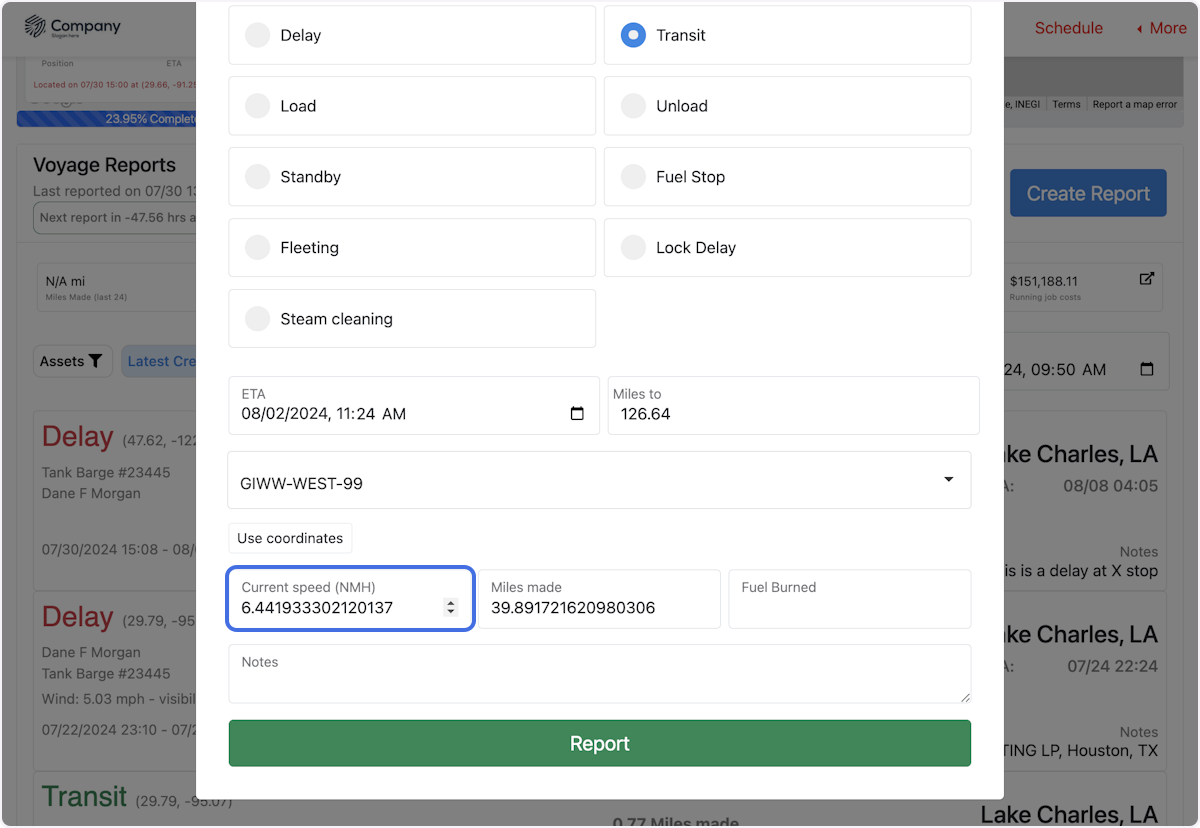Select the Delay radio button
Viewport: 1200px width, 828px height.
coord(257,35)
